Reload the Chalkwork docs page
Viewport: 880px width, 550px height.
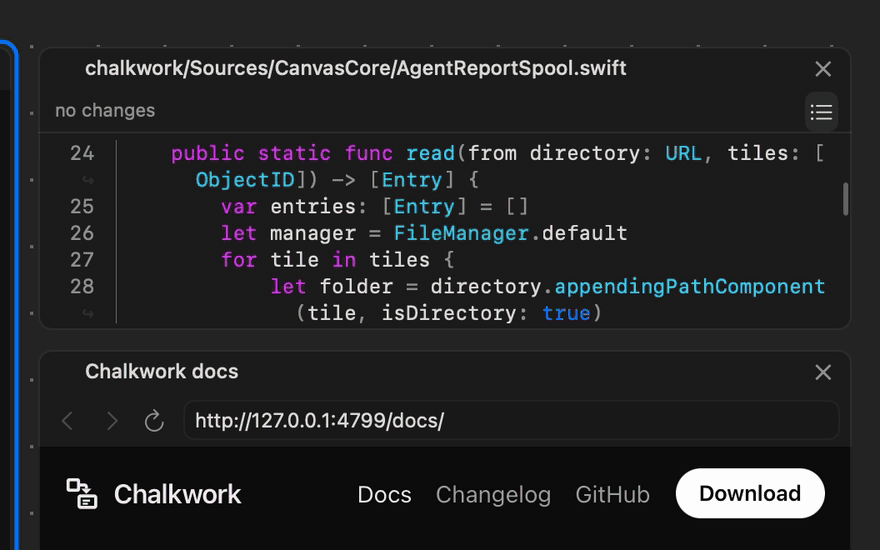coord(154,420)
